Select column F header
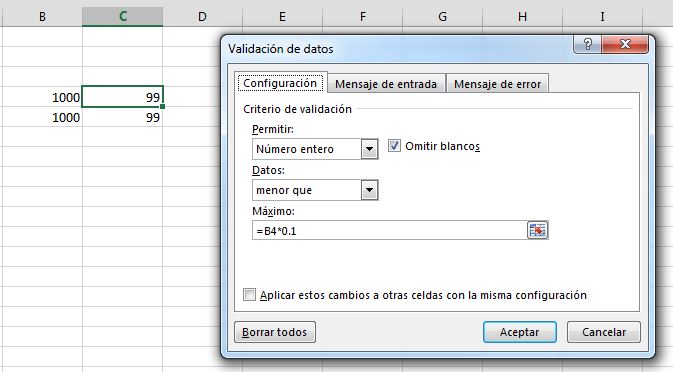Image resolution: width=673 pixels, height=372 pixels. pyautogui.click(x=362, y=17)
